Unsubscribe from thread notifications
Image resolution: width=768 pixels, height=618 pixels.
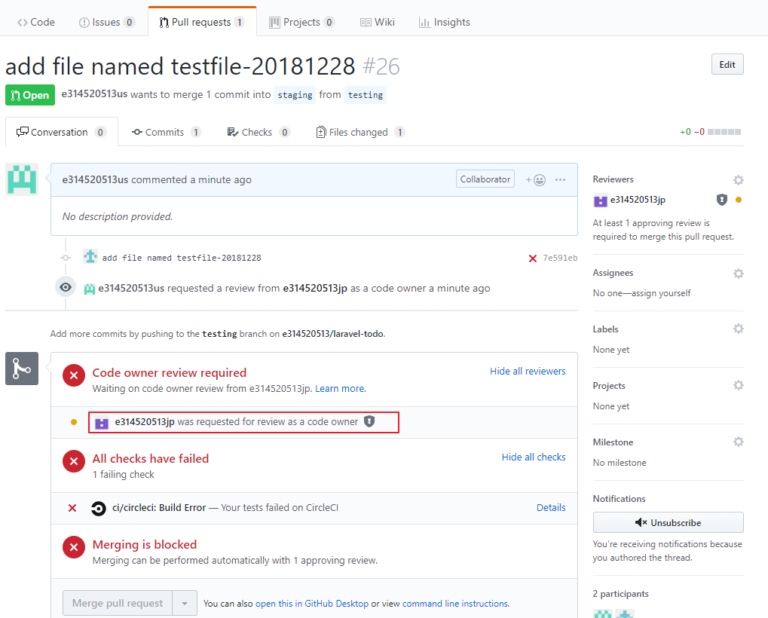click(x=668, y=523)
